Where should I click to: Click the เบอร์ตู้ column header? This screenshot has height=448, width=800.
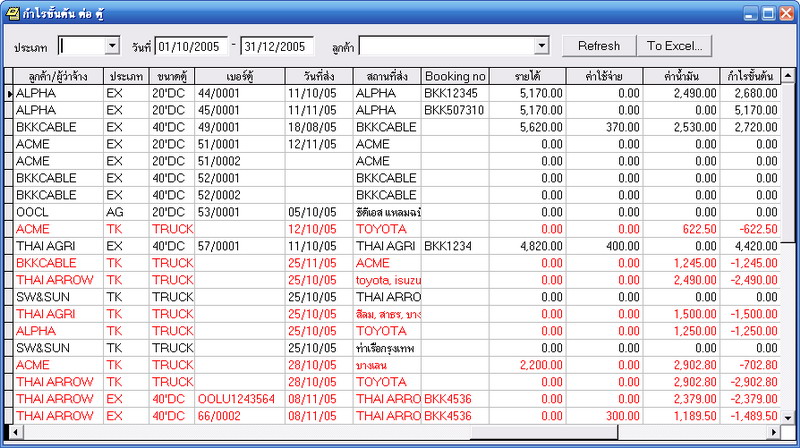coord(240,77)
